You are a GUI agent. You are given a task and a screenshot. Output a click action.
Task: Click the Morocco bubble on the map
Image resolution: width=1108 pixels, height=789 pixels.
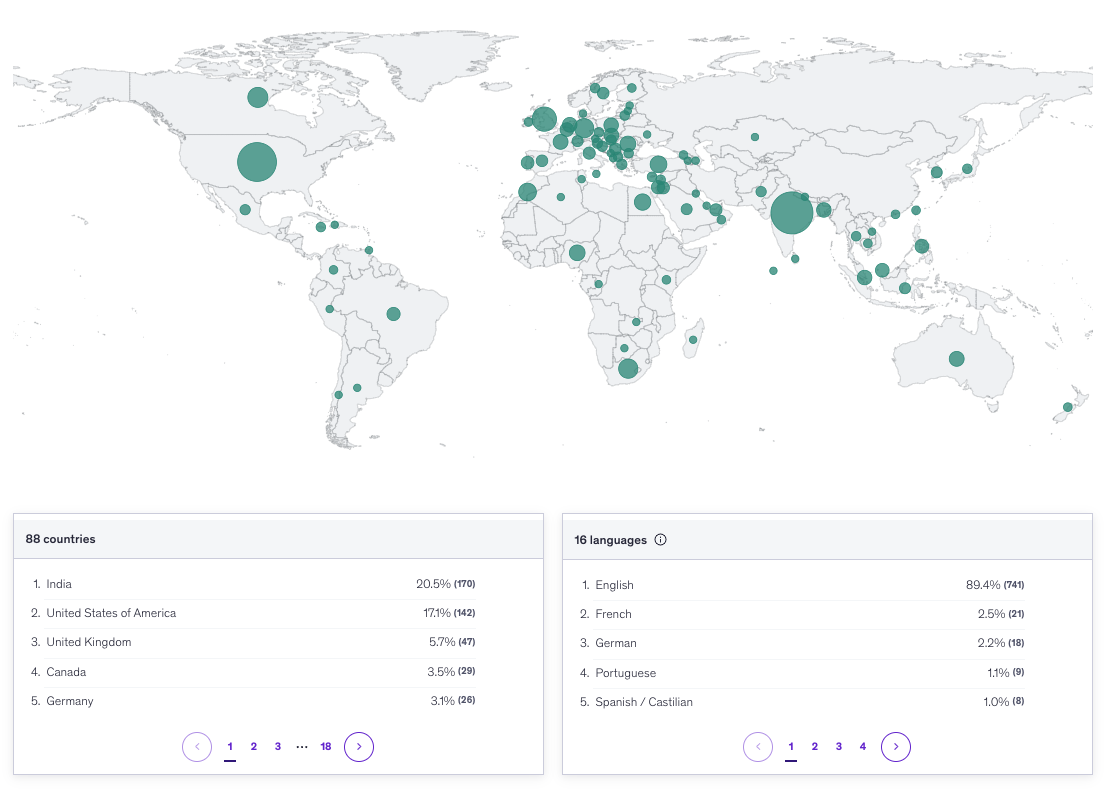[x=527, y=191]
